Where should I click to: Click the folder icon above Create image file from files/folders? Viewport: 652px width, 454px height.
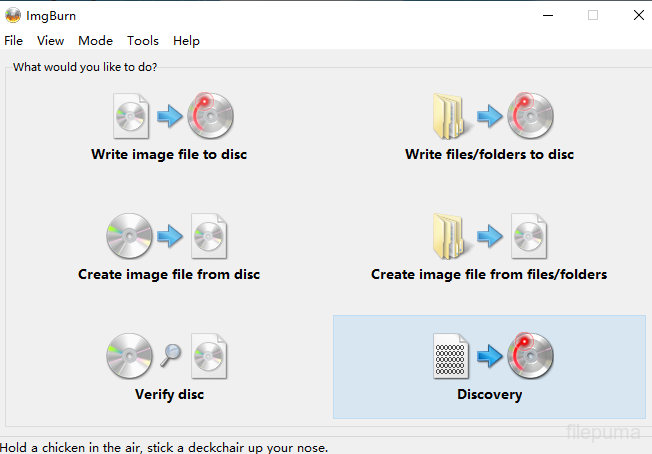coord(450,237)
